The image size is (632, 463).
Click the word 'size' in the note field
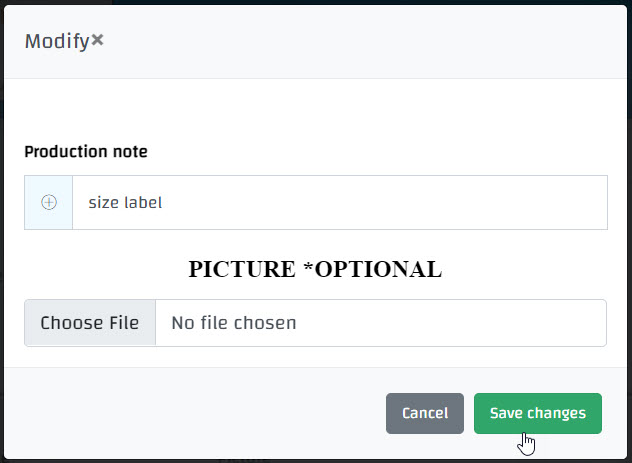coord(103,202)
